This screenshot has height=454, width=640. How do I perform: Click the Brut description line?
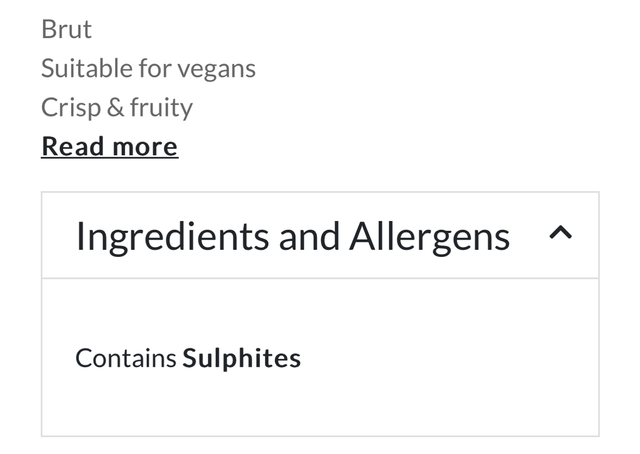66,29
